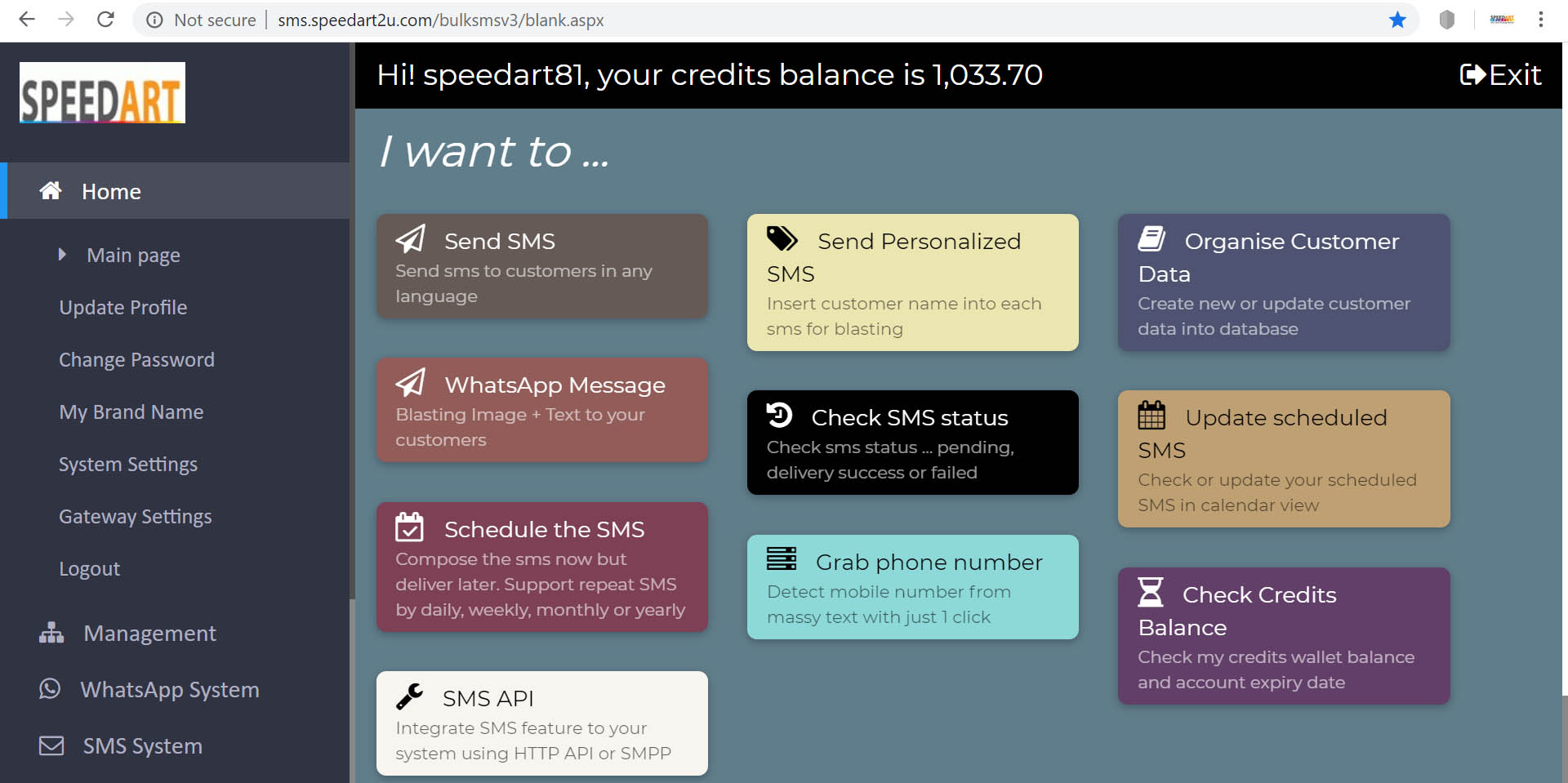Screen dimensions: 1568x783
Task: View site info for Not secure warning
Action: coord(201,20)
